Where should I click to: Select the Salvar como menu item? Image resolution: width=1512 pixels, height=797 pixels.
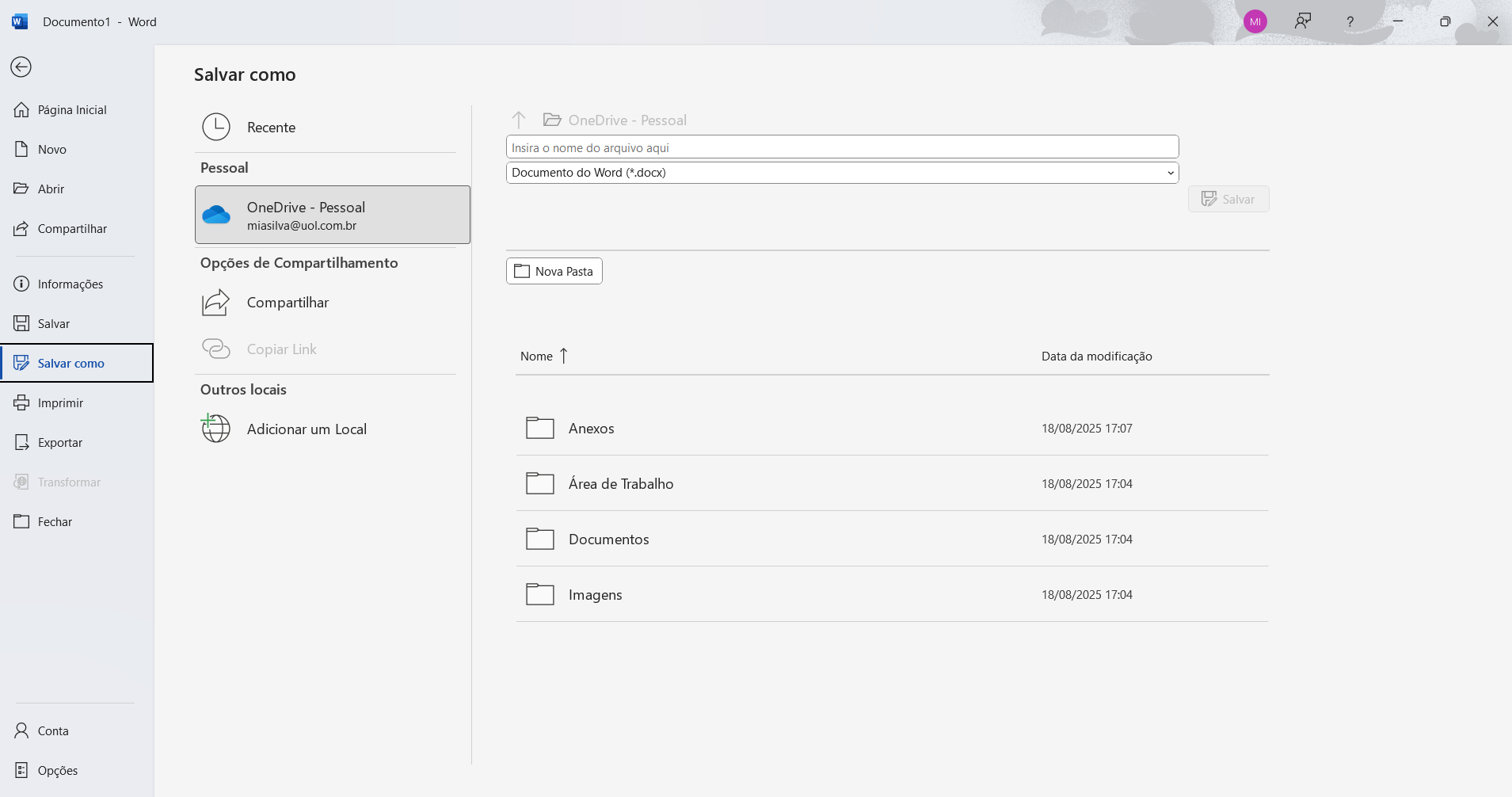(77, 363)
